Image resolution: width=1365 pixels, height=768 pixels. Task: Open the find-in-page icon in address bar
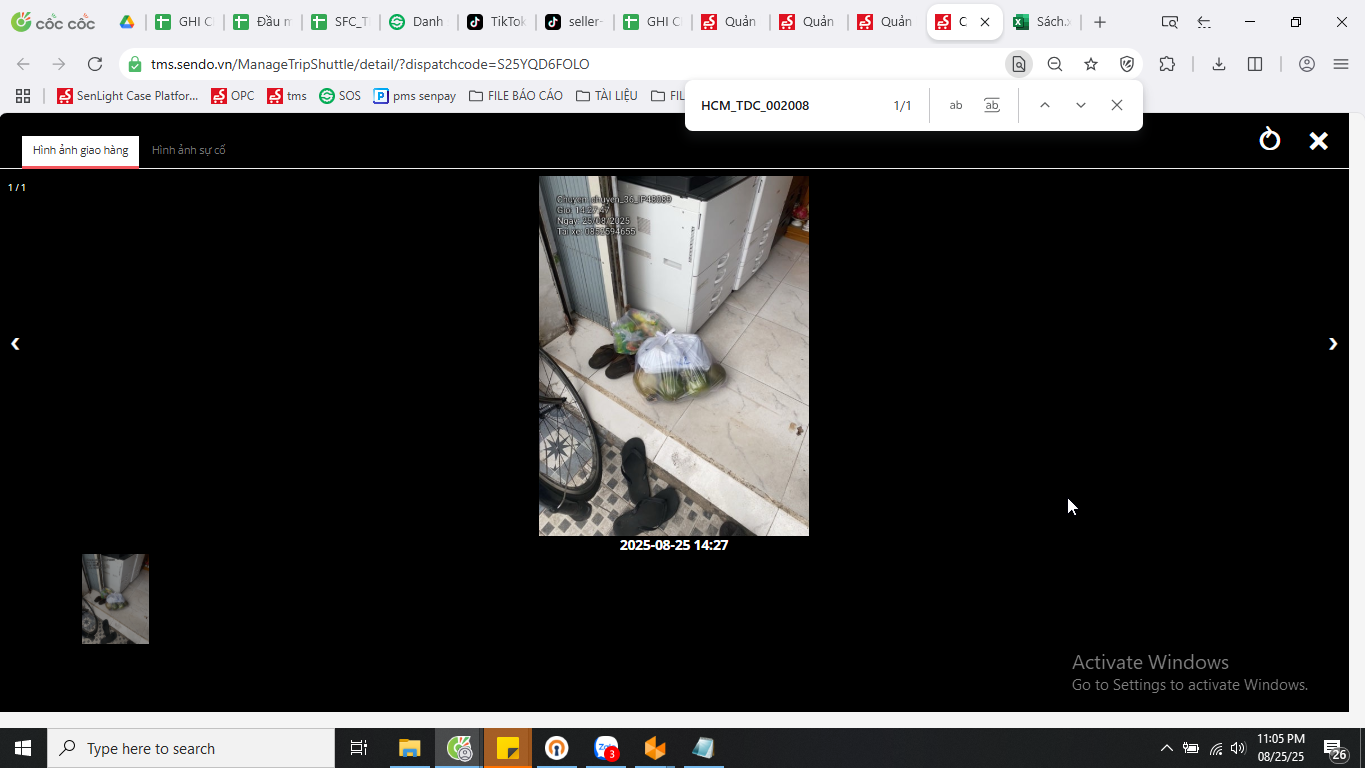[1019, 64]
